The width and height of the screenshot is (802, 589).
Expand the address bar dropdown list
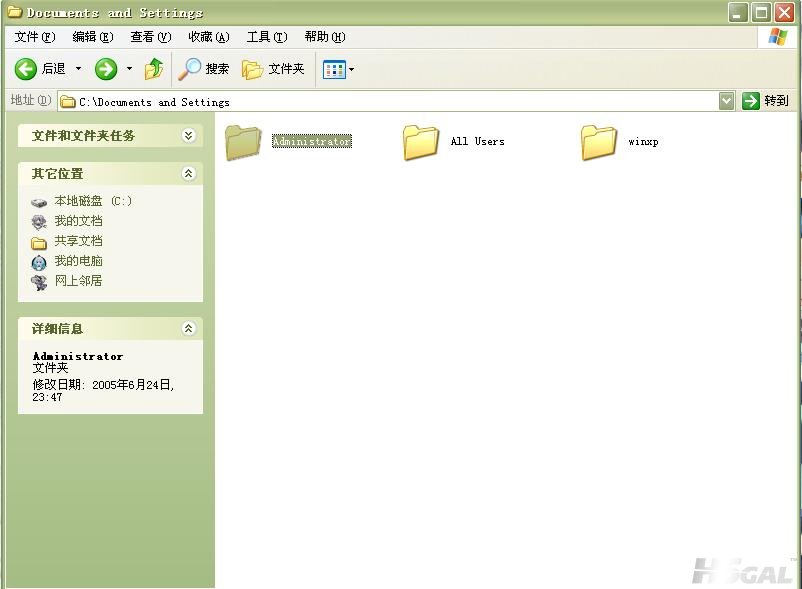click(727, 101)
